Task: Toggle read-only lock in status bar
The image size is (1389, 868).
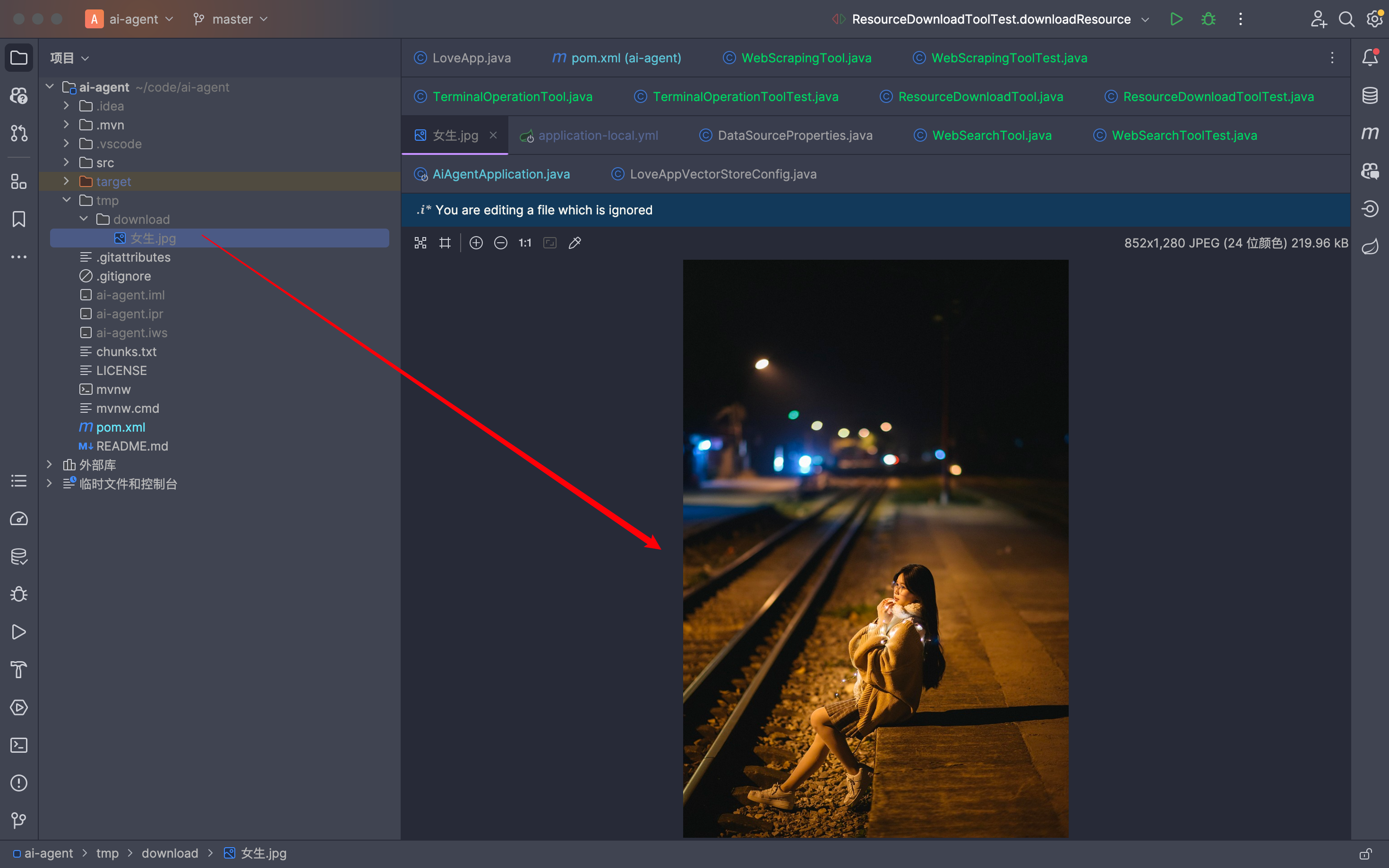Action: [1365, 854]
